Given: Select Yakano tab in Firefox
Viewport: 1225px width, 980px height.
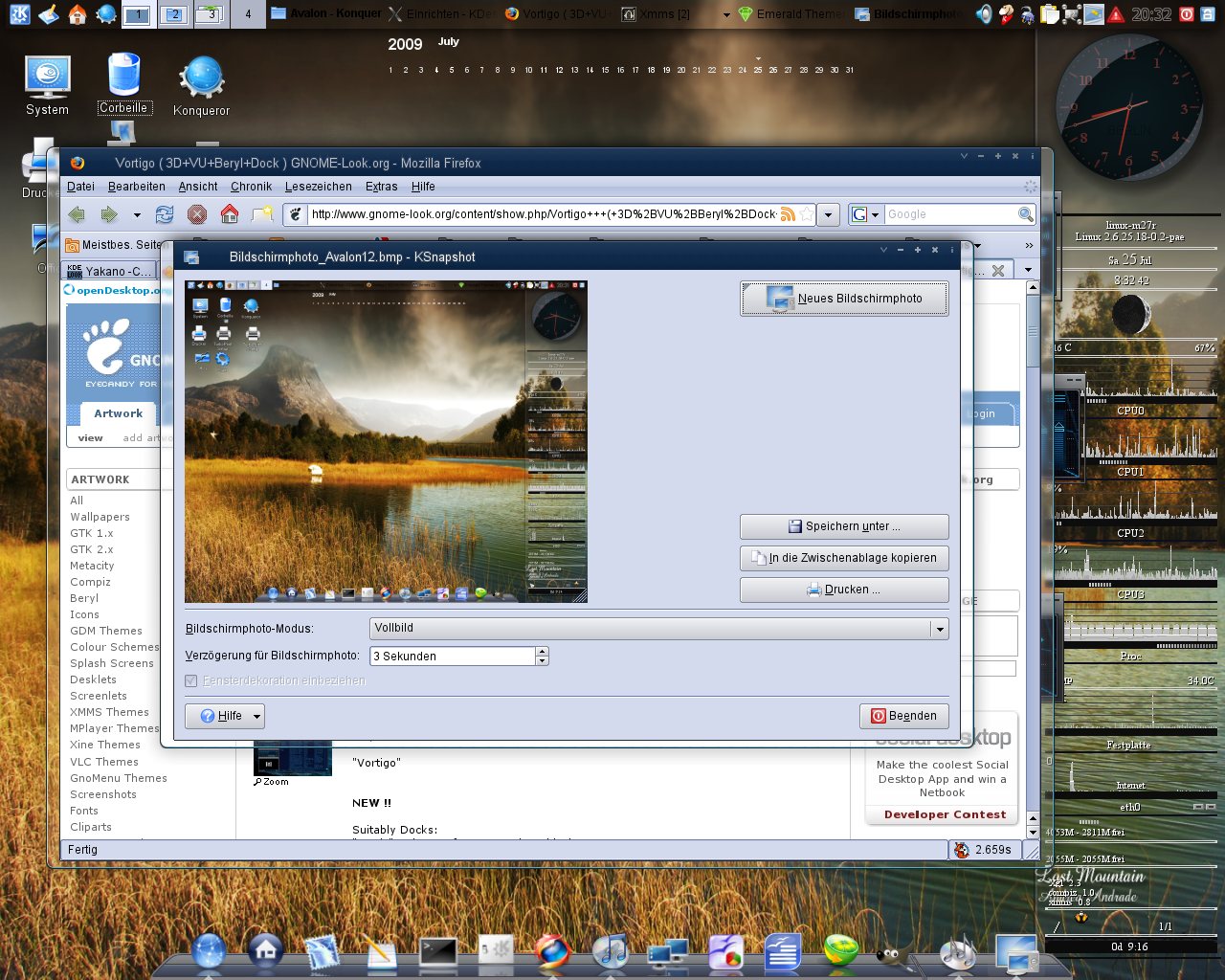Looking at the screenshot, I should click(x=108, y=271).
